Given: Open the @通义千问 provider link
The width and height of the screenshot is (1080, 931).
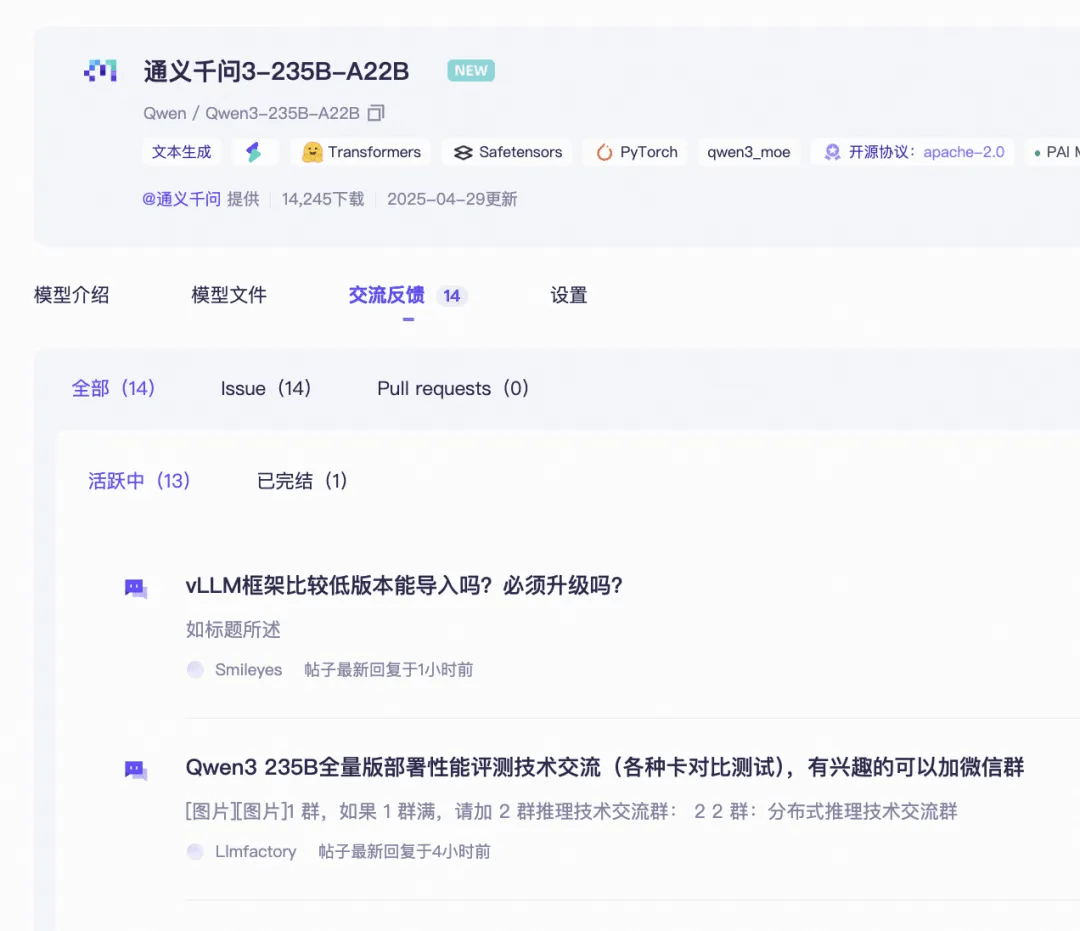Looking at the screenshot, I should (181, 200).
